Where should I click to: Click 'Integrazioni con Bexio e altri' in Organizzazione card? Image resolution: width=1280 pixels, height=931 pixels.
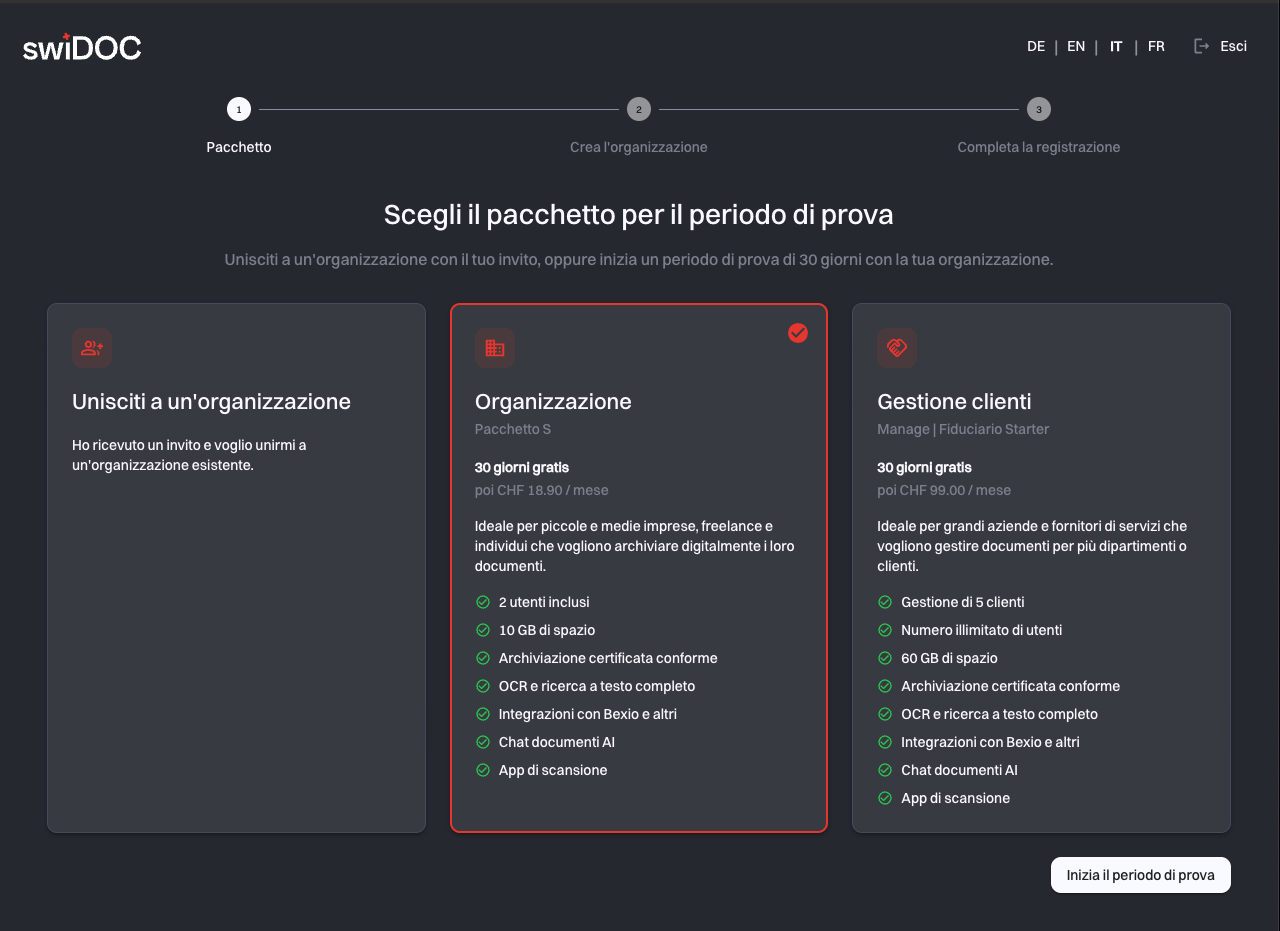(588, 714)
